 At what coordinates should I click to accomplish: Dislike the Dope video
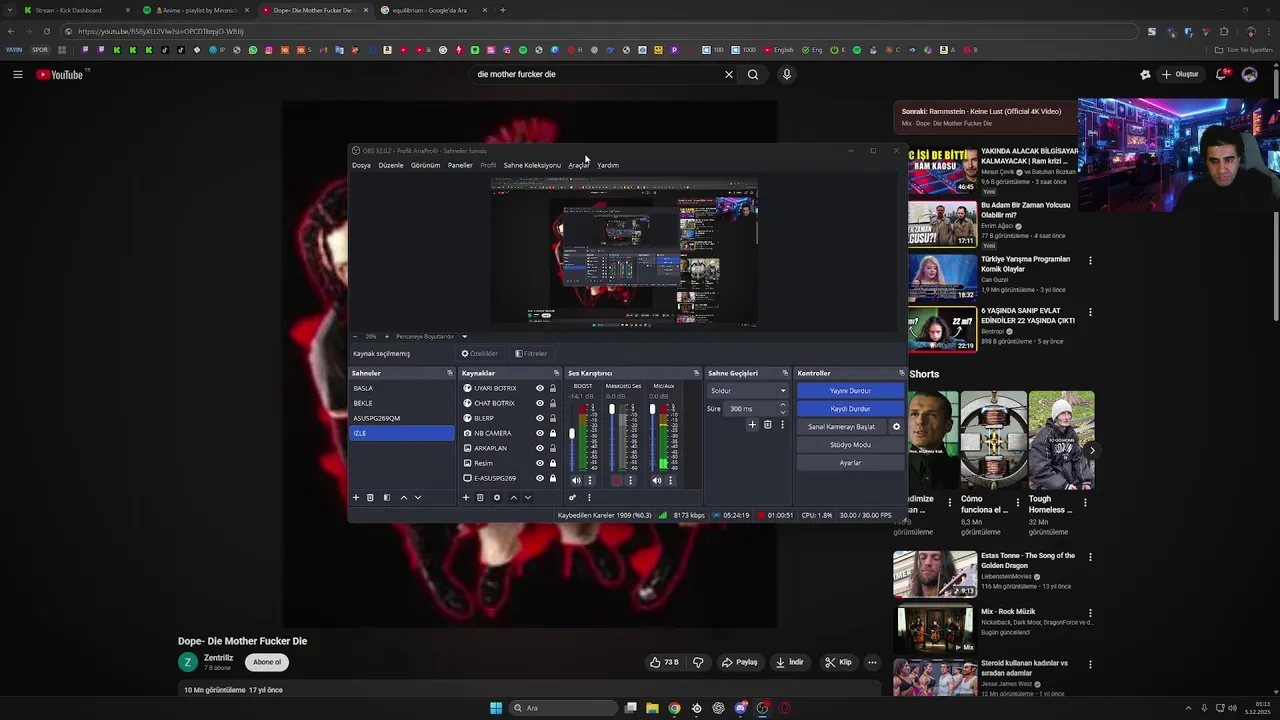tap(698, 662)
